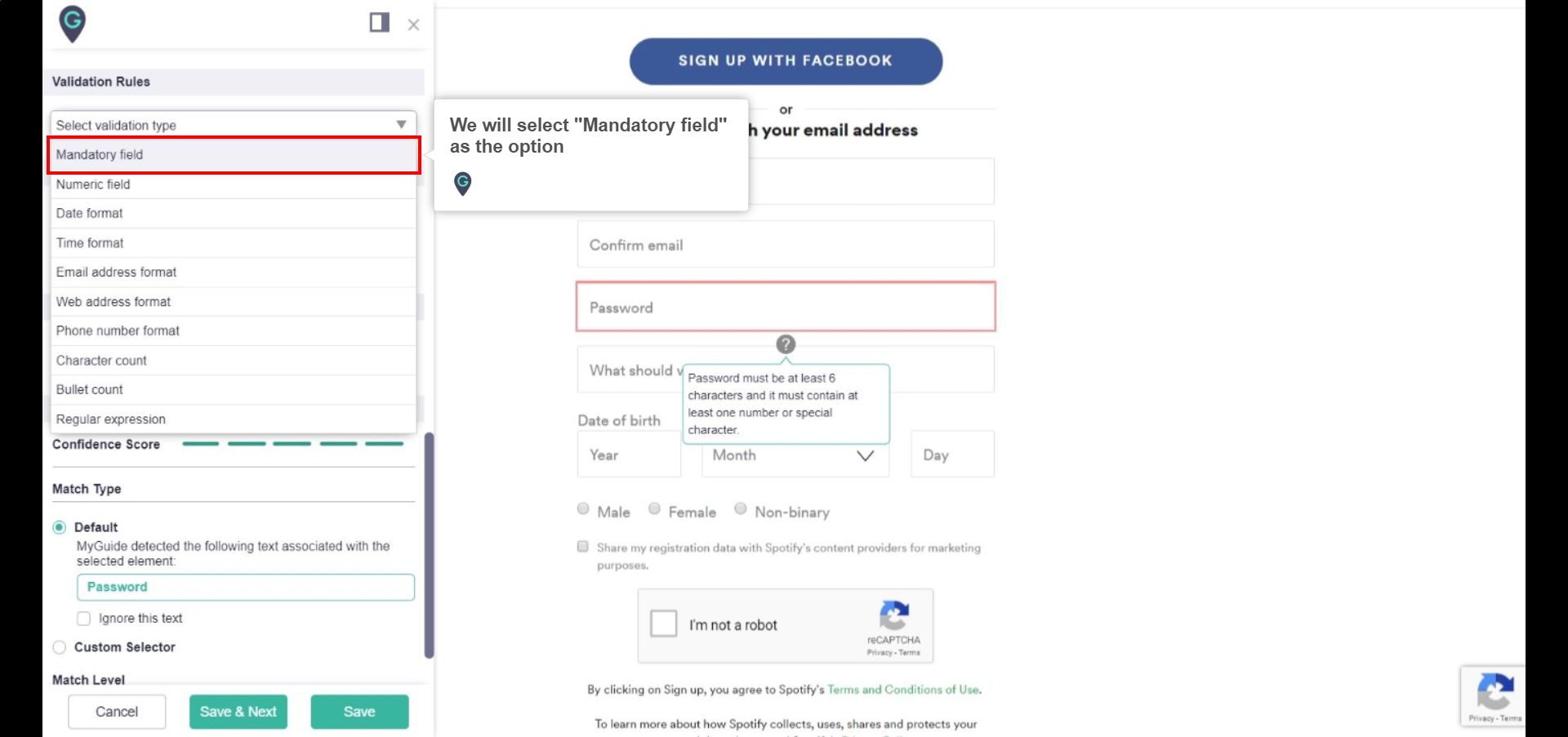The height and width of the screenshot is (737, 1568).
Task: Close the MyGuide panel with the X icon
Action: click(x=413, y=24)
